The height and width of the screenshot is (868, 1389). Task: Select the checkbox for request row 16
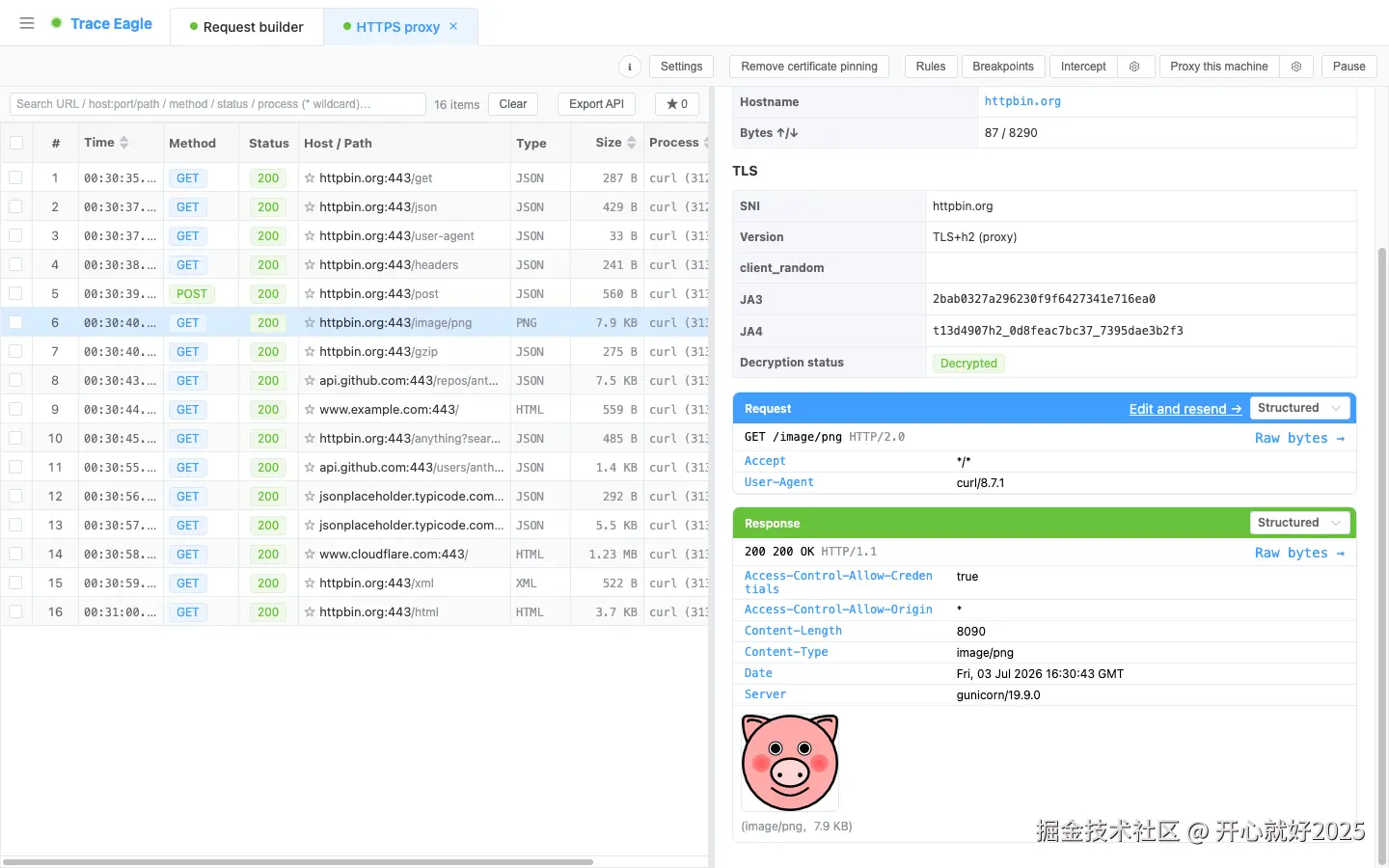click(x=16, y=612)
